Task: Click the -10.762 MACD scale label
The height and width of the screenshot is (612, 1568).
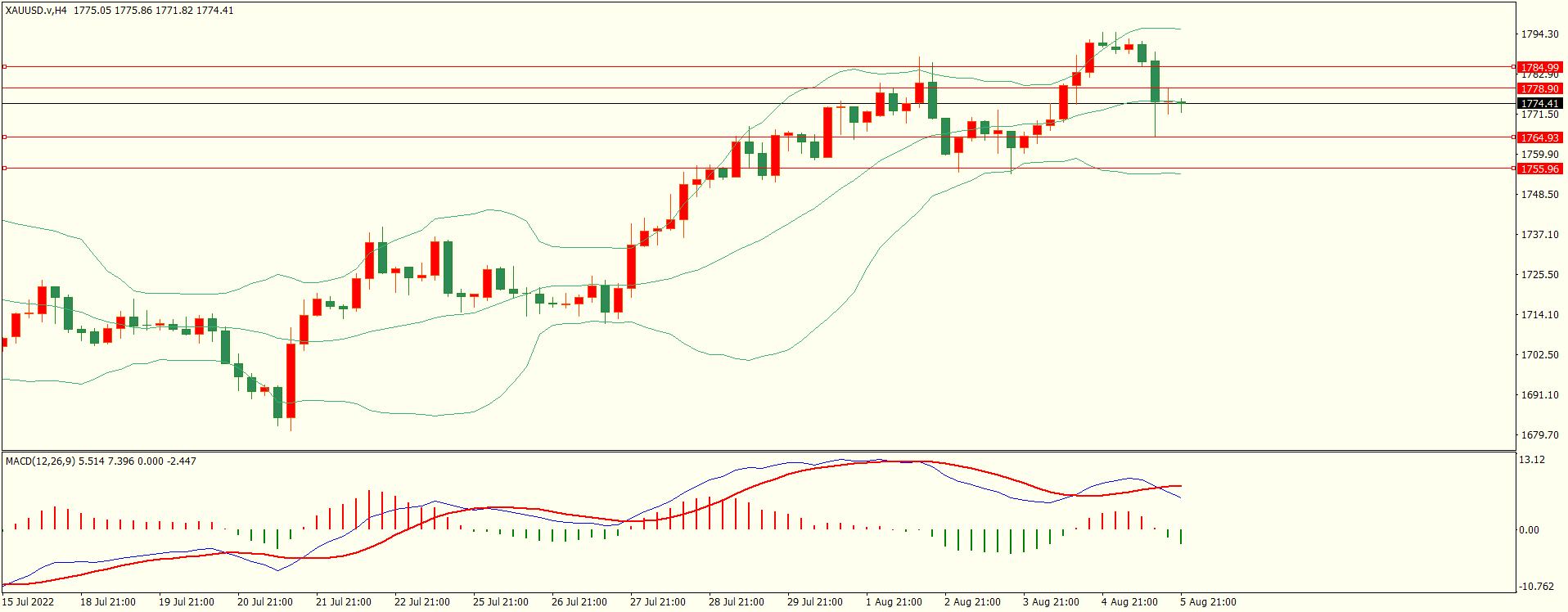Action: tap(1536, 587)
